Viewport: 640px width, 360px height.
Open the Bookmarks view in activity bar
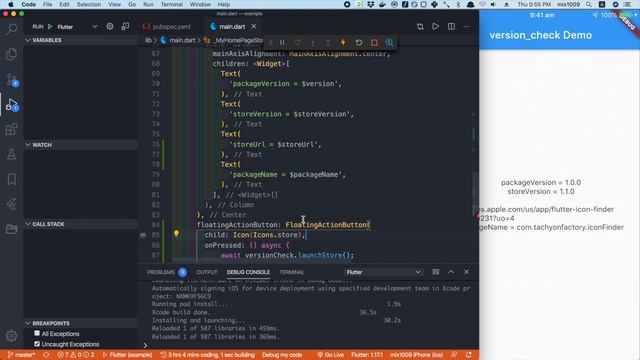pyautogui.click(x=11, y=179)
